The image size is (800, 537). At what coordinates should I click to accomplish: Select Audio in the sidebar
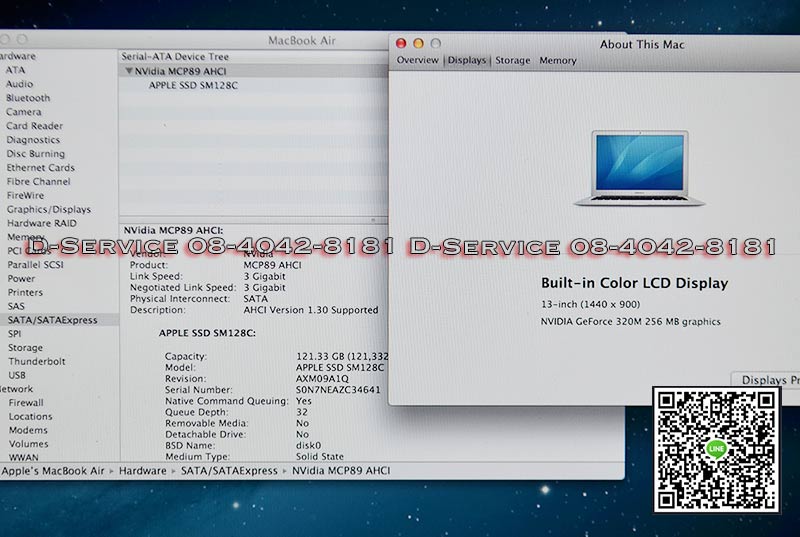(x=19, y=84)
